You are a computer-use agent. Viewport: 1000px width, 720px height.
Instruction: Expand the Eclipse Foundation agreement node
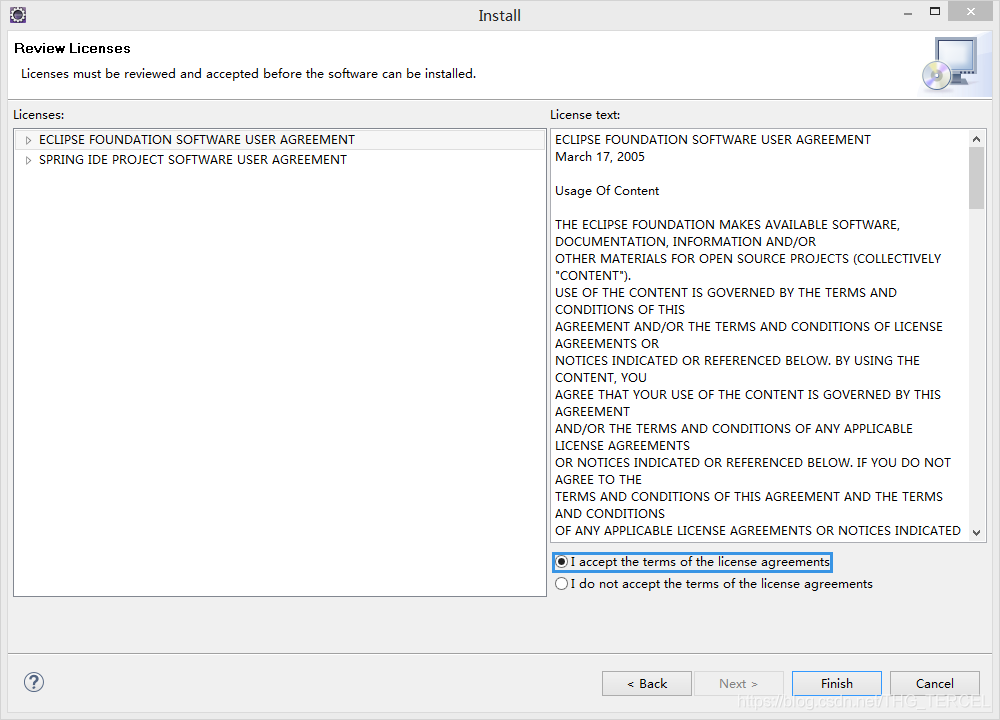28,140
